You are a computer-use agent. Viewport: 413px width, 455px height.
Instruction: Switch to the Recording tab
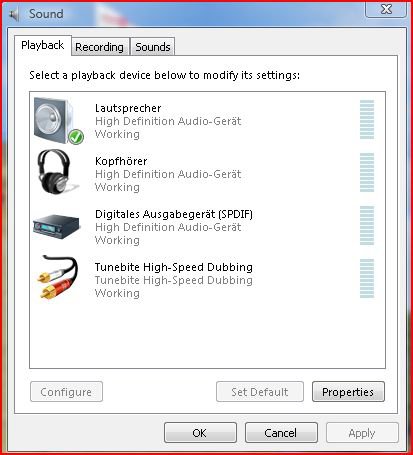click(x=99, y=47)
